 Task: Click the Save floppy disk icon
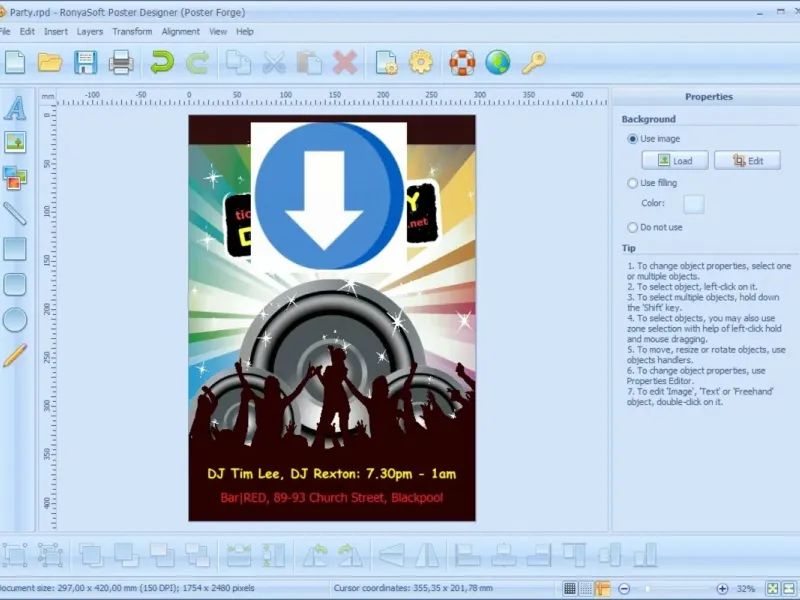click(x=85, y=63)
